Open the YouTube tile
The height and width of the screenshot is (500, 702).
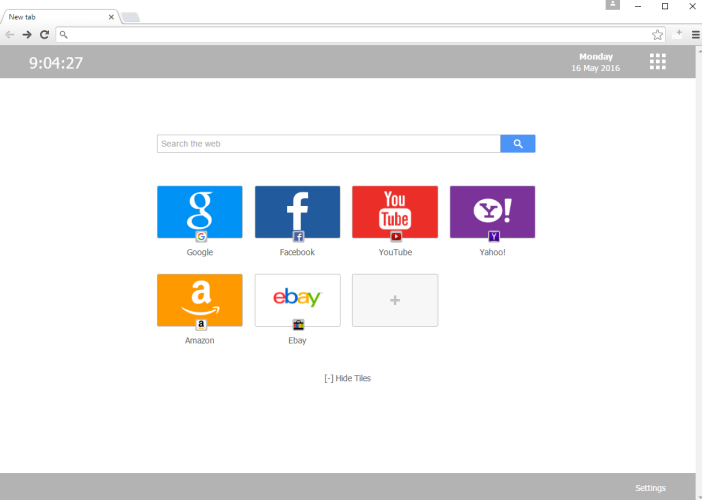395,212
